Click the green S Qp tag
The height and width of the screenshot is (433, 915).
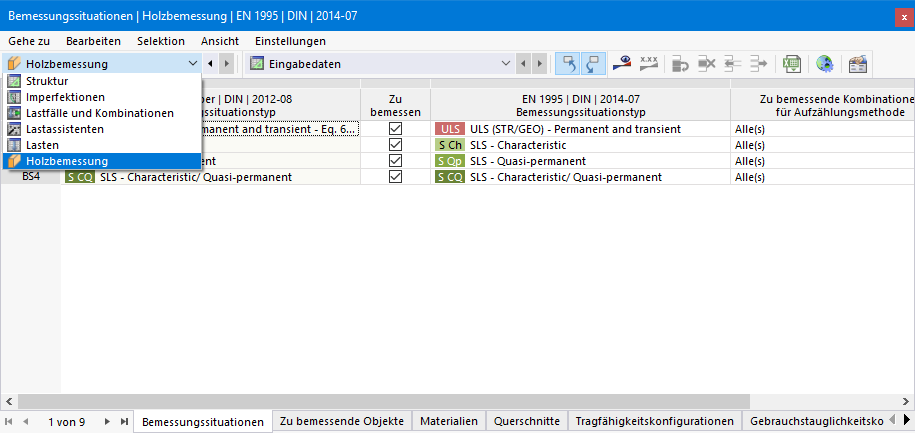click(x=449, y=161)
